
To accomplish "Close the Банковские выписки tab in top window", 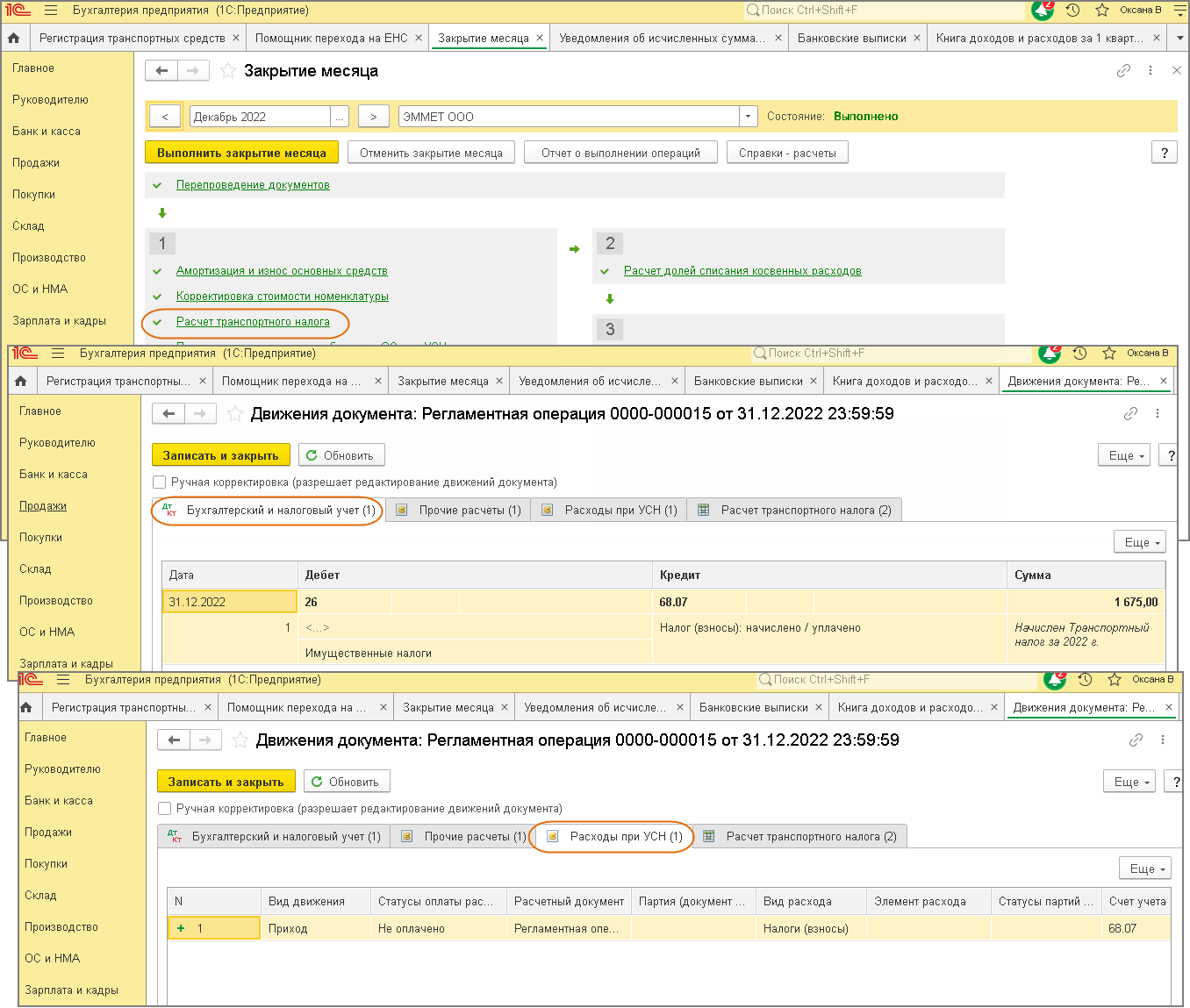I will point(917,38).
